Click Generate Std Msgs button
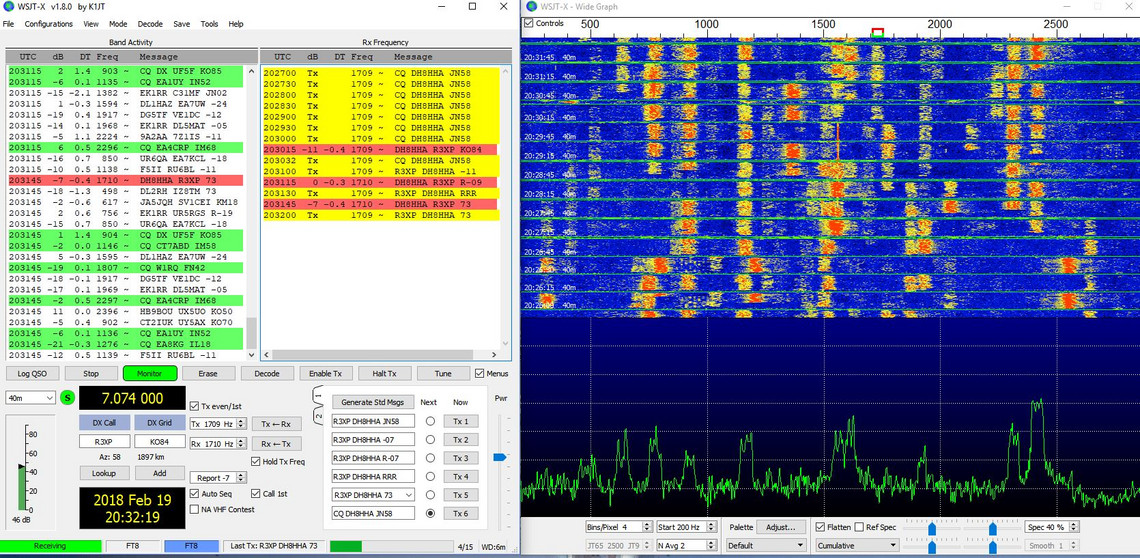The height and width of the screenshot is (558, 1140). (x=373, y=402)
